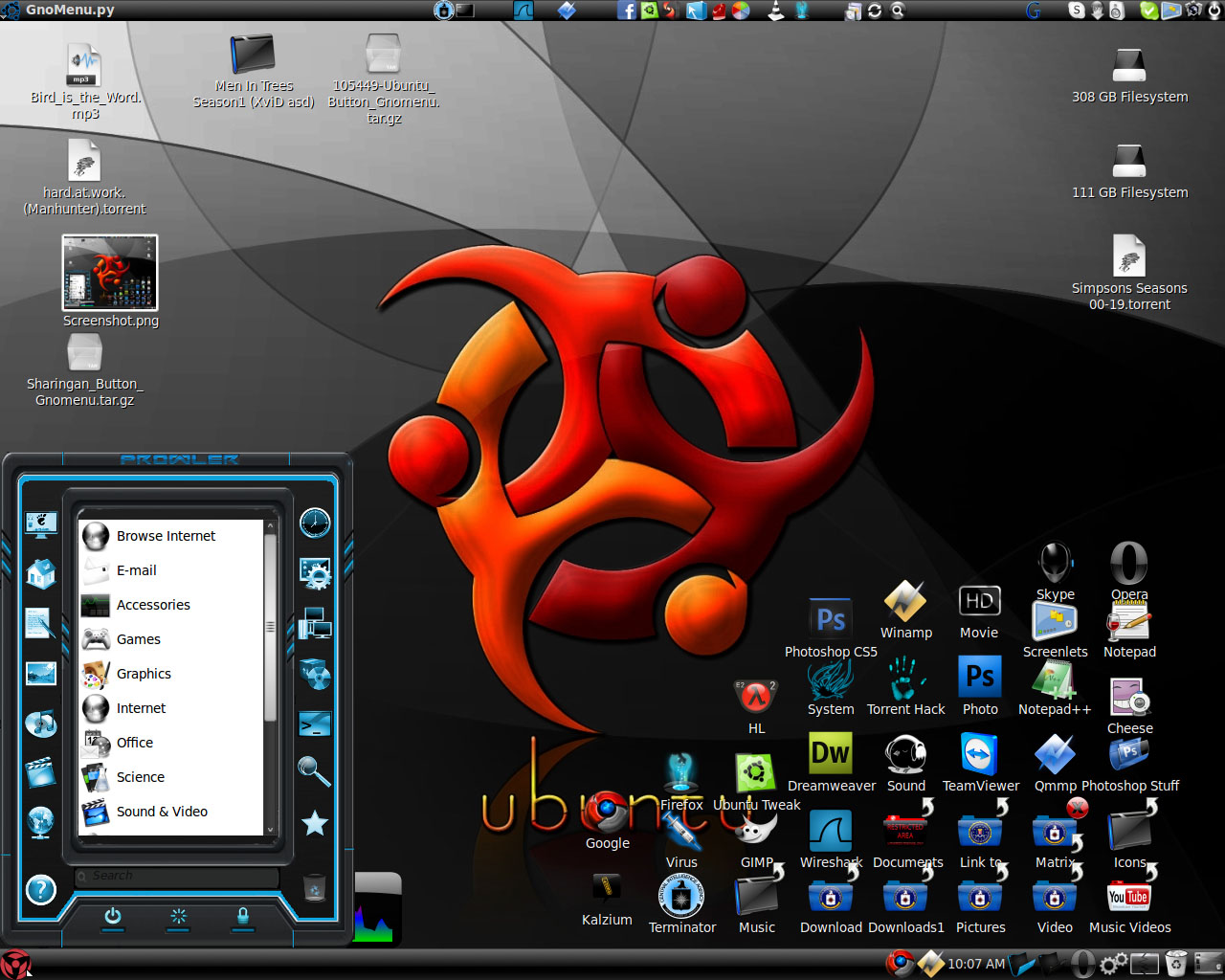The image size is (1225, 980).
Task: Open Network globe icon in GnoMenu sidebar
Action: [x=41, y=822]
